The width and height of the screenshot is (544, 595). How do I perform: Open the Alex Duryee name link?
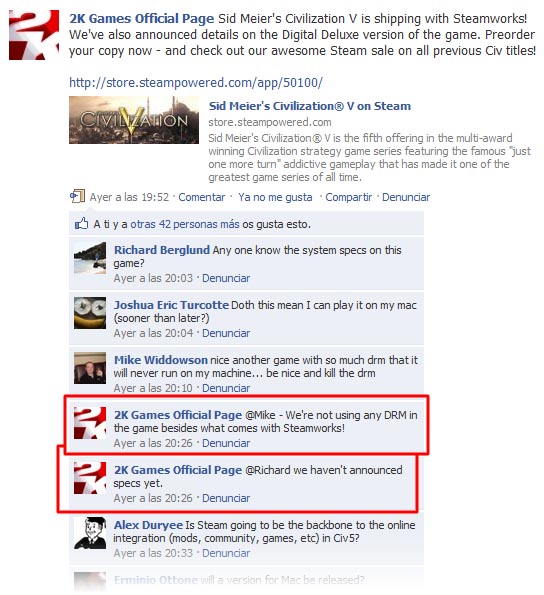click(148, 525)
